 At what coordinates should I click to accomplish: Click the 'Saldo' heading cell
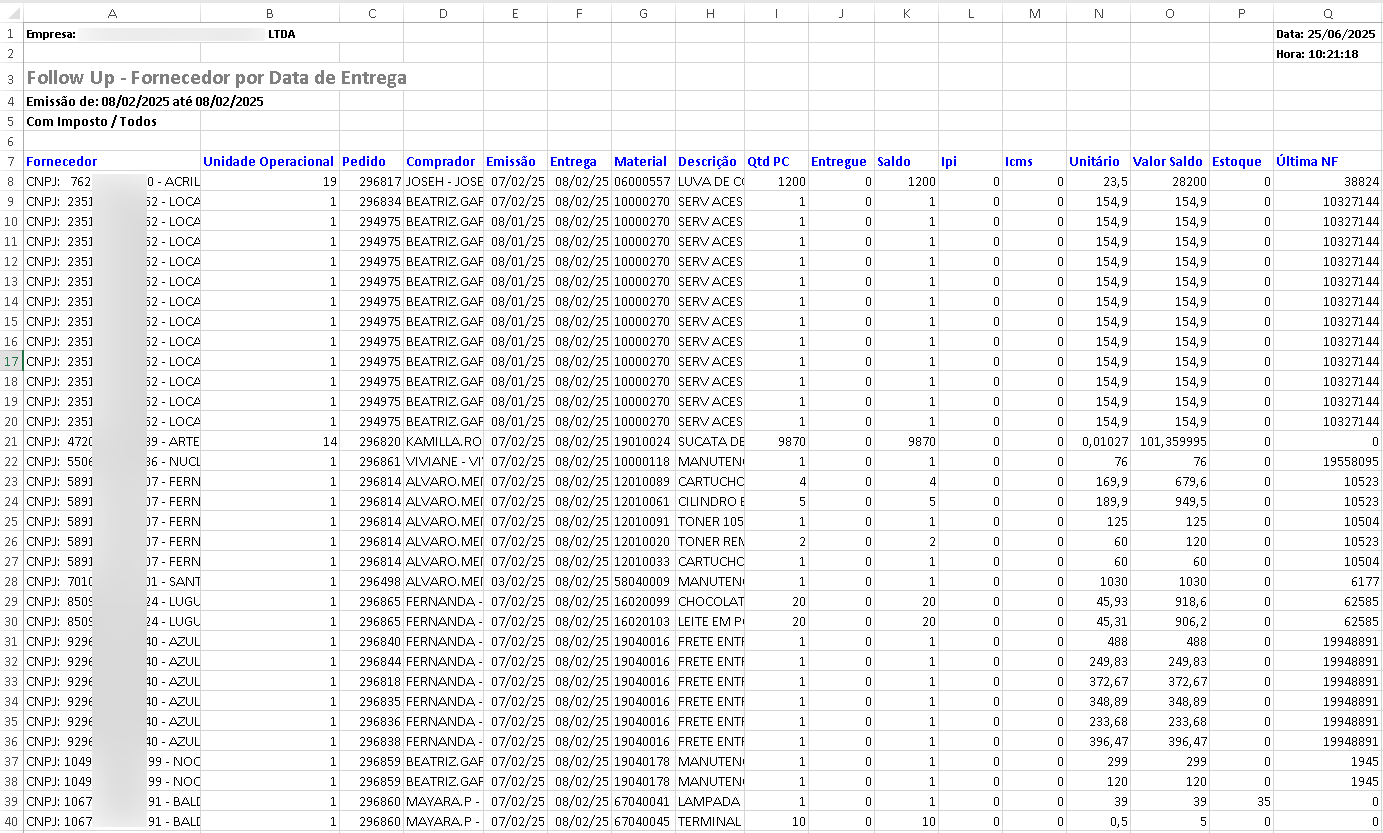pyautogui.click(x=906, y=161)
